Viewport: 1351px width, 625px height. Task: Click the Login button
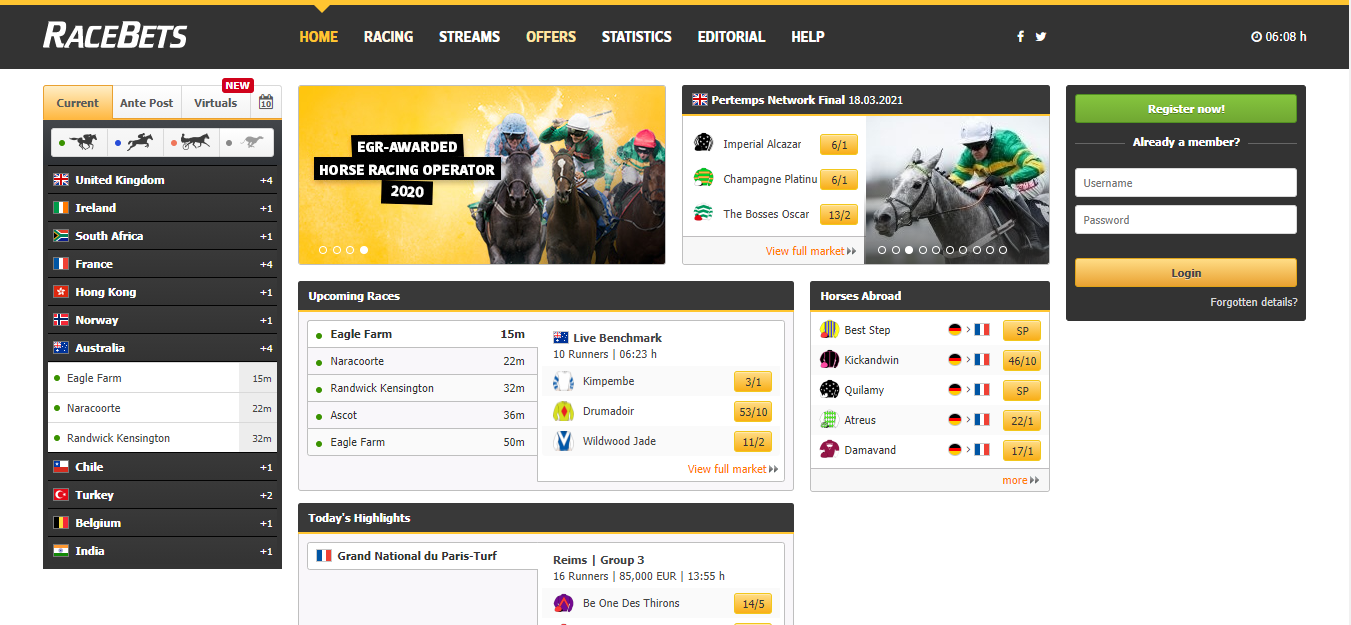(1186, 273)
